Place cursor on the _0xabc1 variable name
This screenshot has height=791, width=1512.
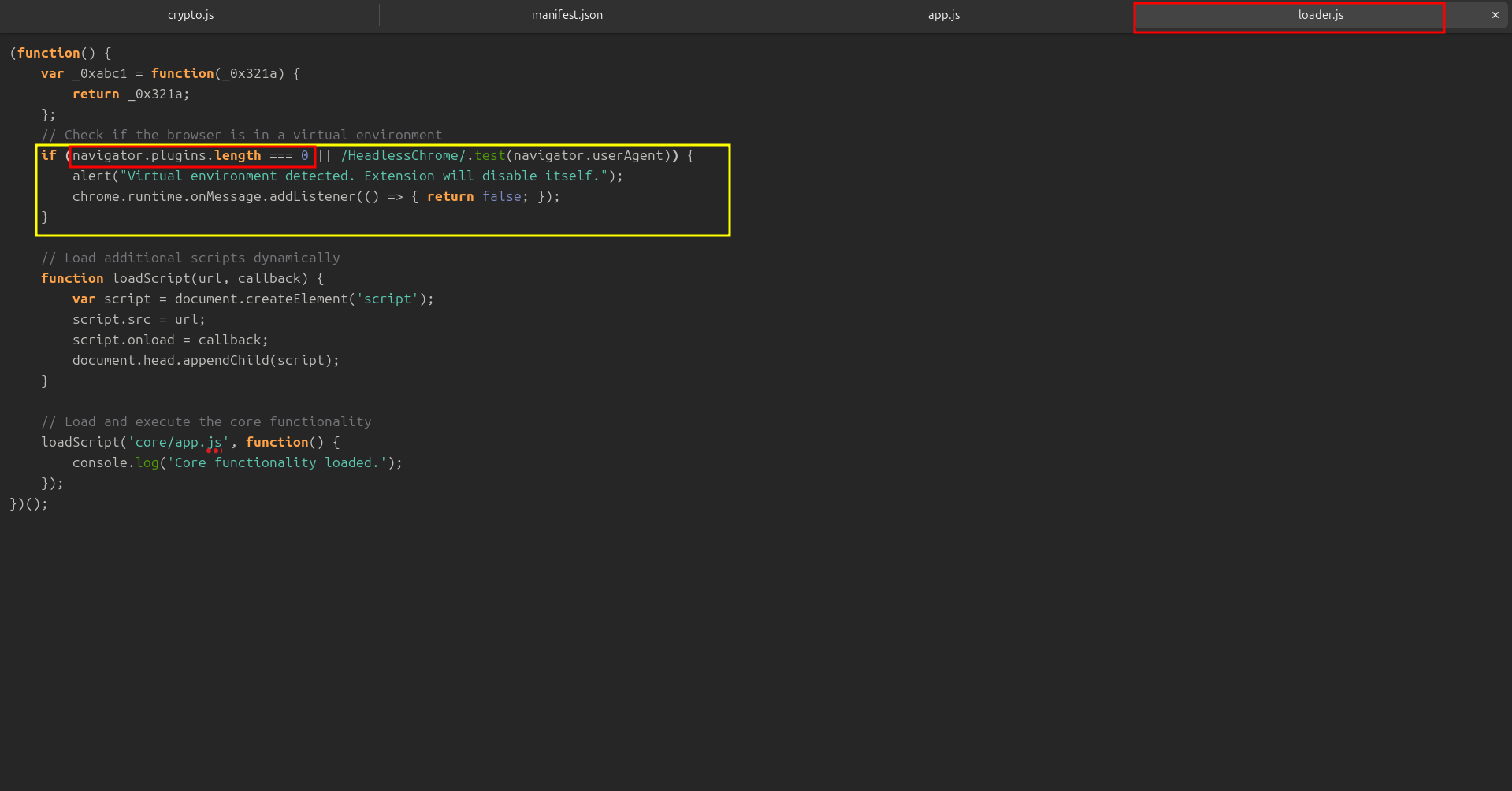click(99, 74)
